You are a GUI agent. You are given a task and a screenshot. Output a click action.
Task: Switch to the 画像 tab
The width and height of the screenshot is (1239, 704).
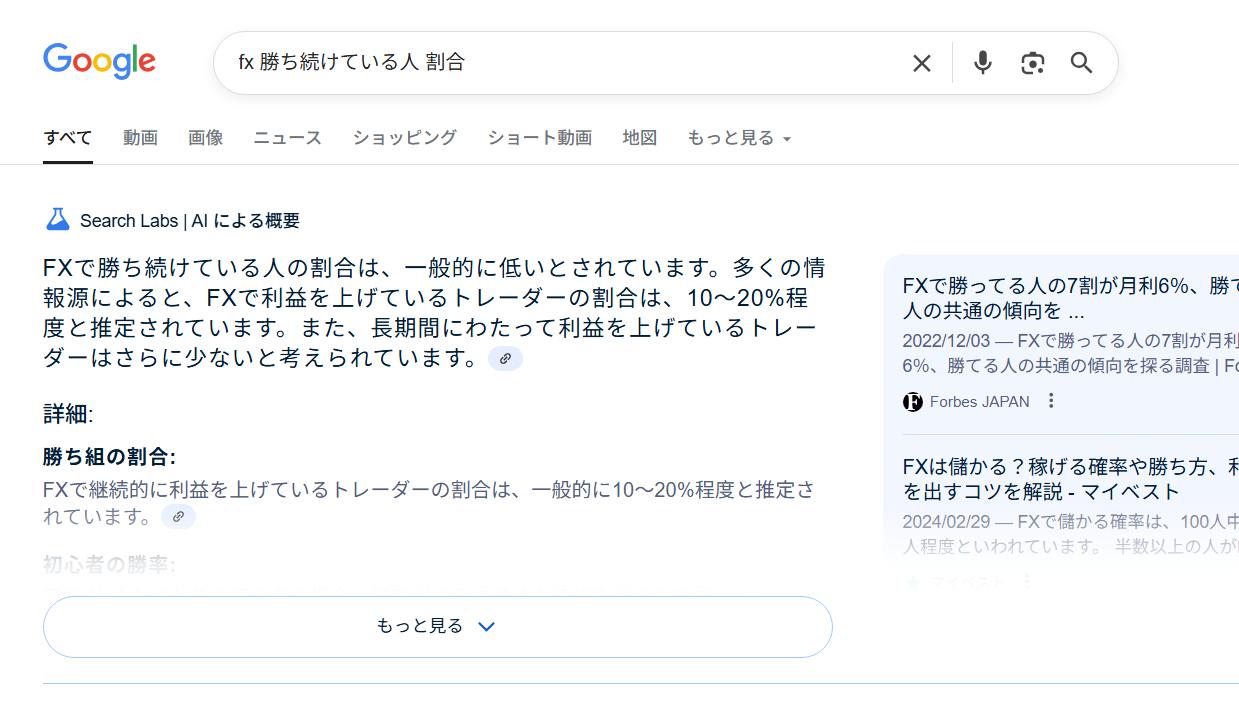(205, 138)
